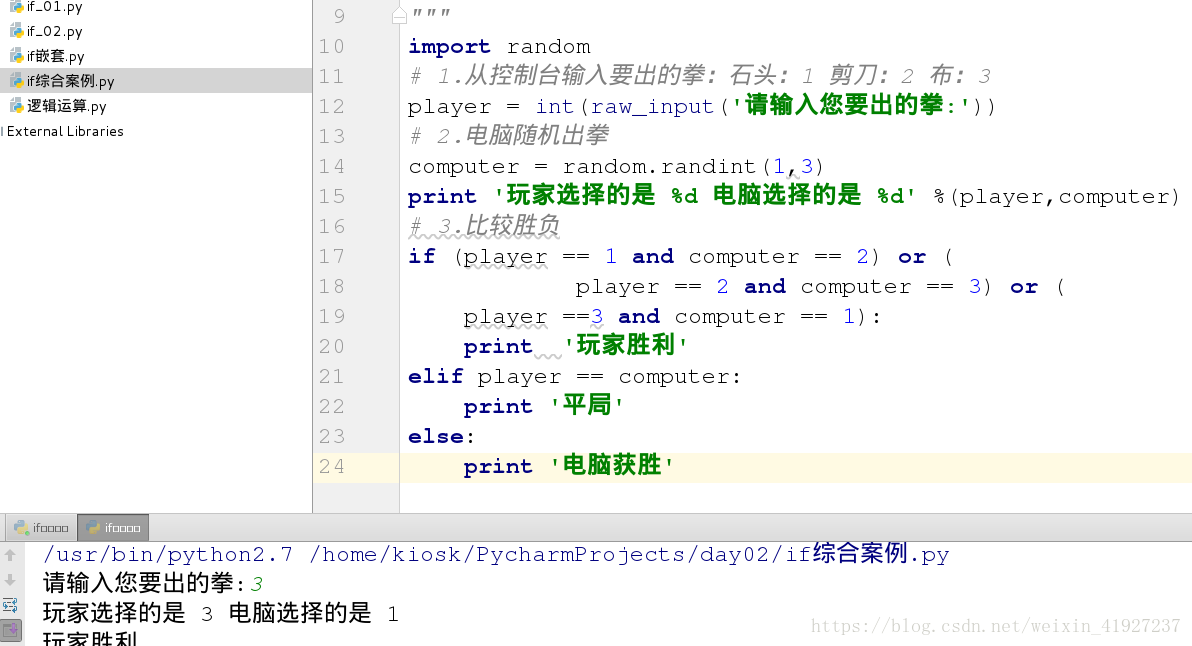1192x646 pixels.
Task: Click line number 17 in the gutter
Action: (331, 256)
